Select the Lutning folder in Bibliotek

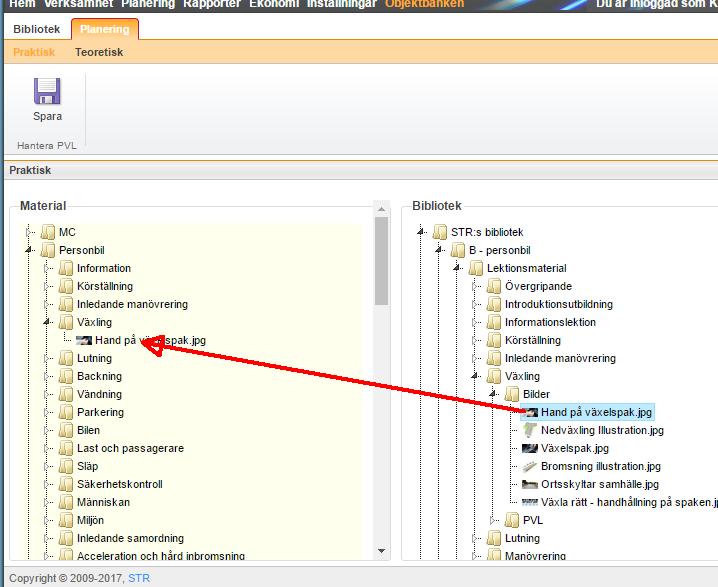click(522, 538)
